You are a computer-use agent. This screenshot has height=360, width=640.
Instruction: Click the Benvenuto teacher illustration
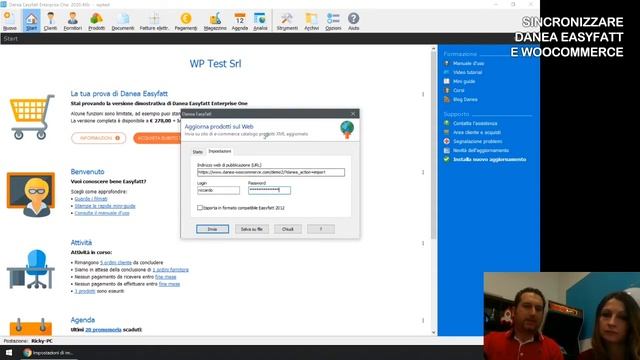(x=31, y=194)
